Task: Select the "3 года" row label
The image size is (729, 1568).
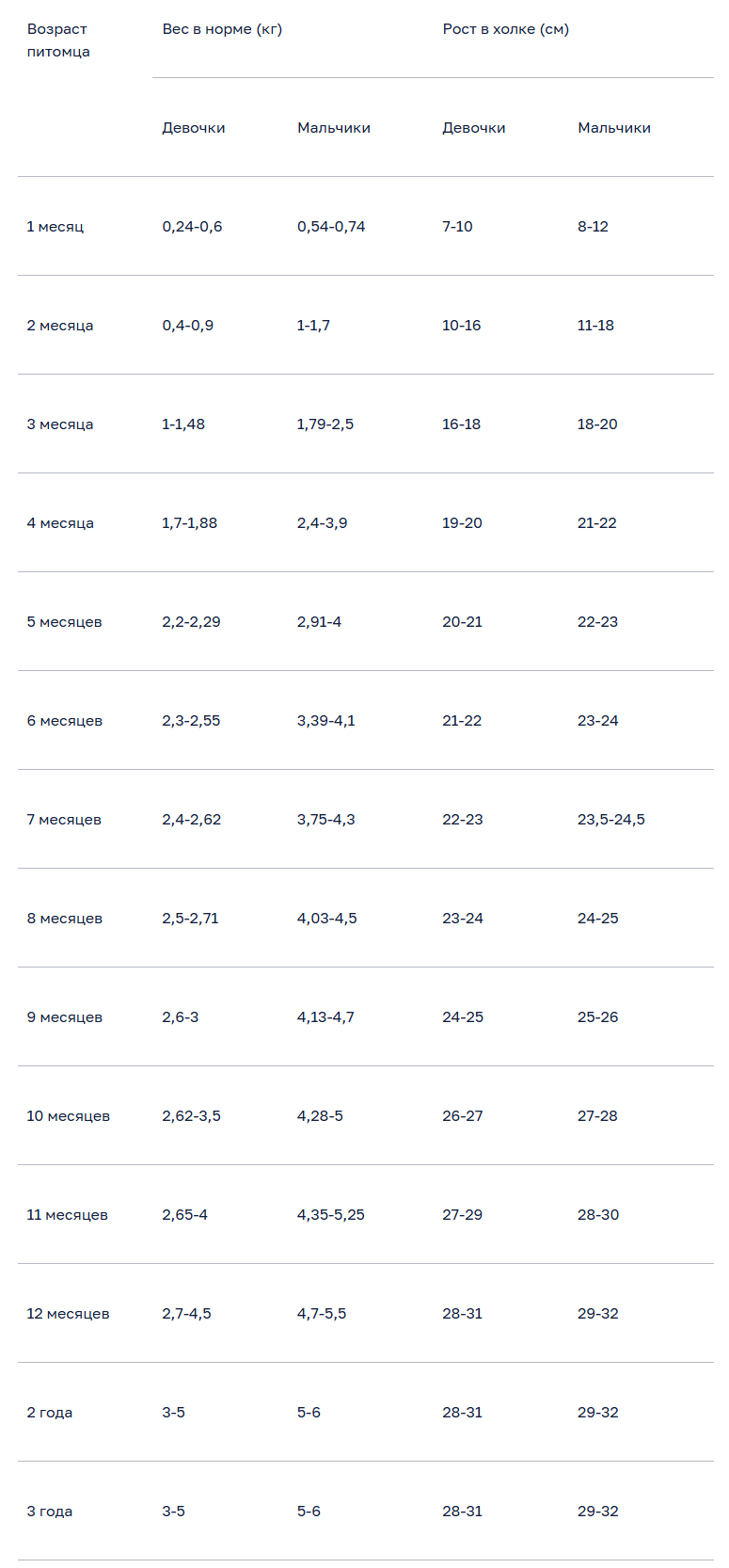Action: (50, 1512)
